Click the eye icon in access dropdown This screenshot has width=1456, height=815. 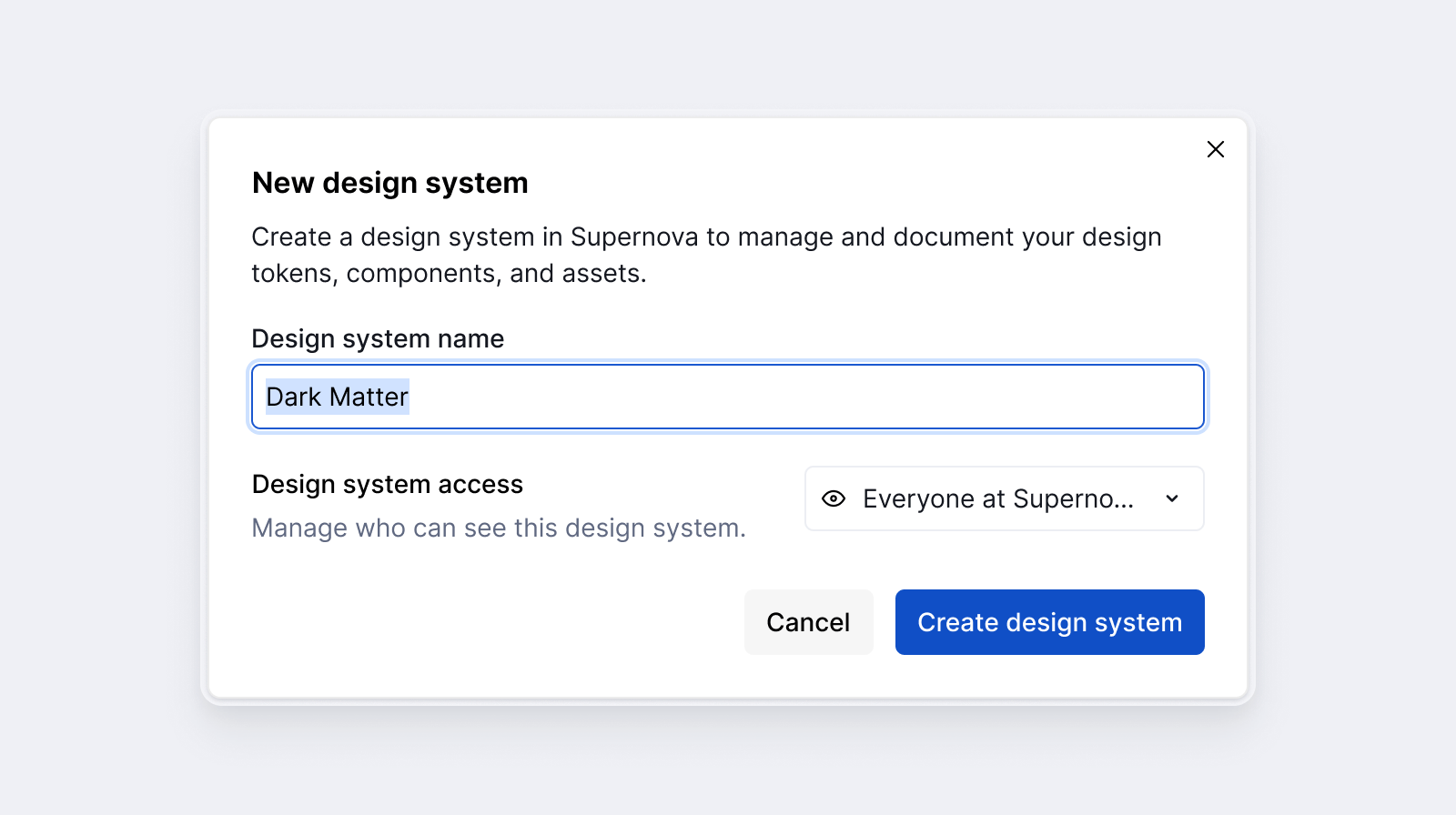pyautogui.click(x=834, y=498)
